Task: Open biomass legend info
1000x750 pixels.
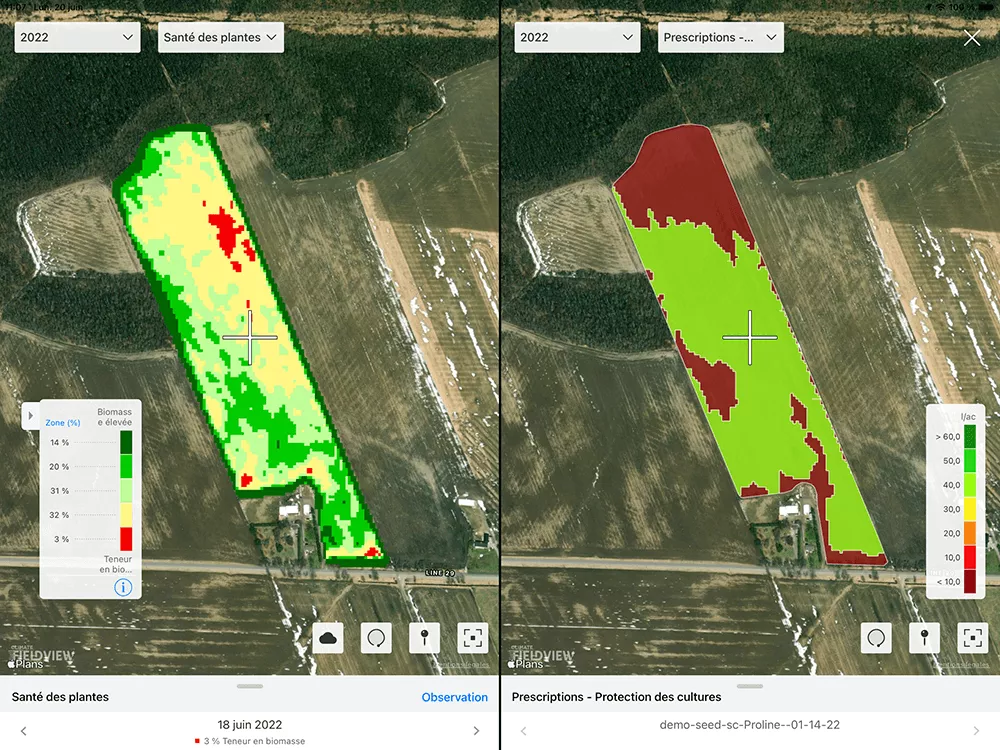Action: [123, 587]
